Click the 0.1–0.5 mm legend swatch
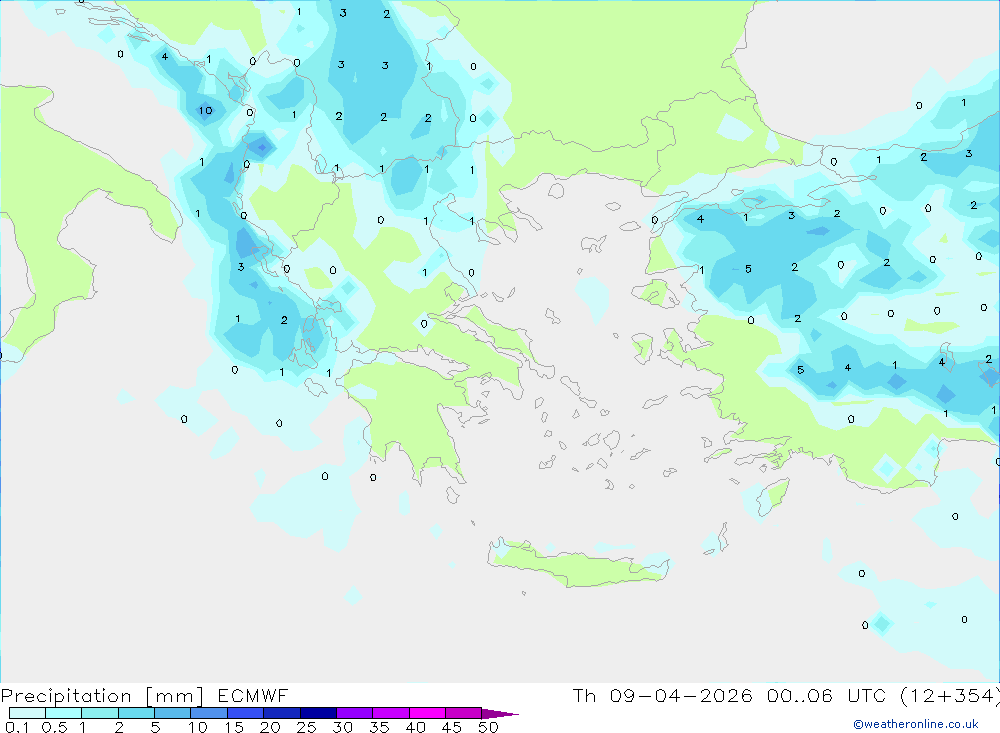This screenshot has height=733, width=1000. [x=27, y=713]
